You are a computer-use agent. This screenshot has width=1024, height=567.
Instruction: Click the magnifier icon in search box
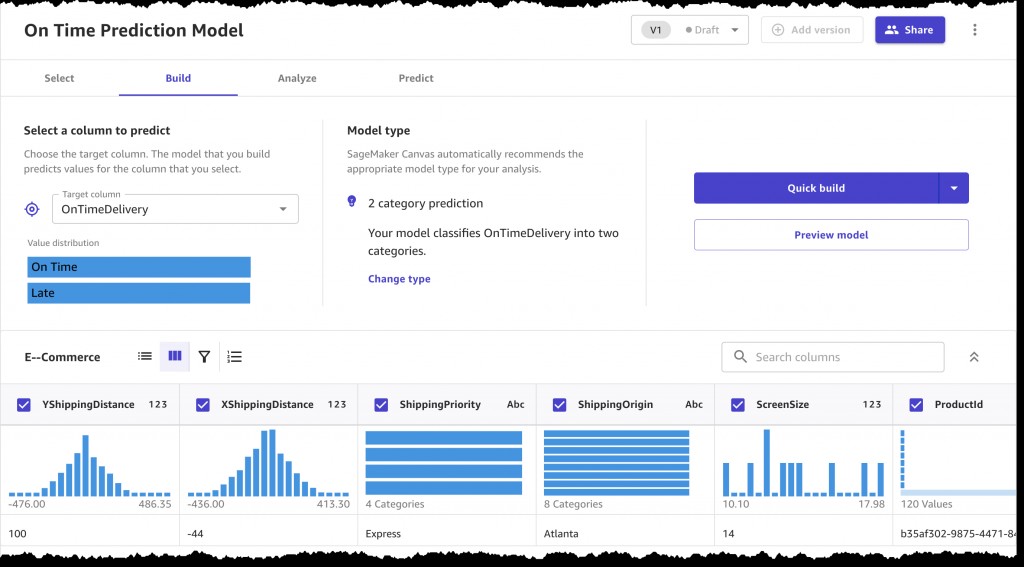tap(740, 357)
